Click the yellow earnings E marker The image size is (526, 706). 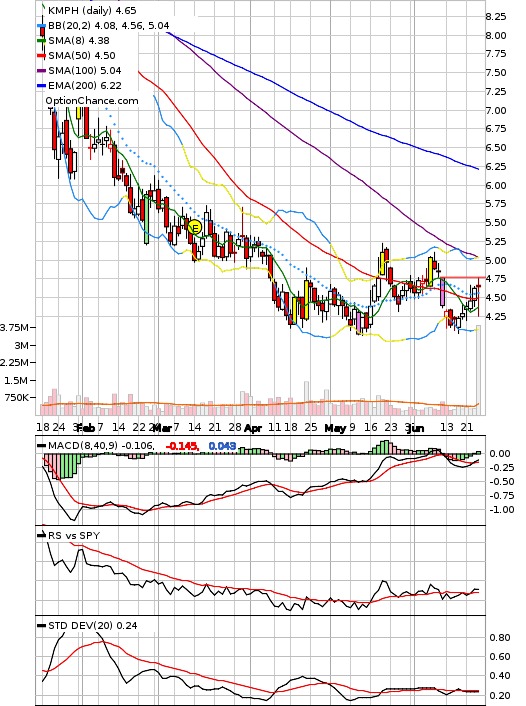click(195, 227)
